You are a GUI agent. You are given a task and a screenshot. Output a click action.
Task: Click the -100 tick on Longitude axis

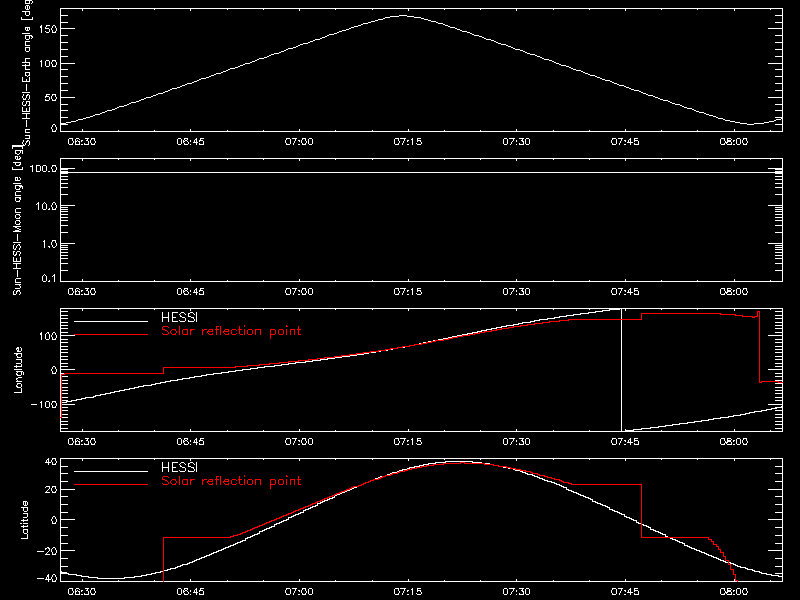click(44, 404)
